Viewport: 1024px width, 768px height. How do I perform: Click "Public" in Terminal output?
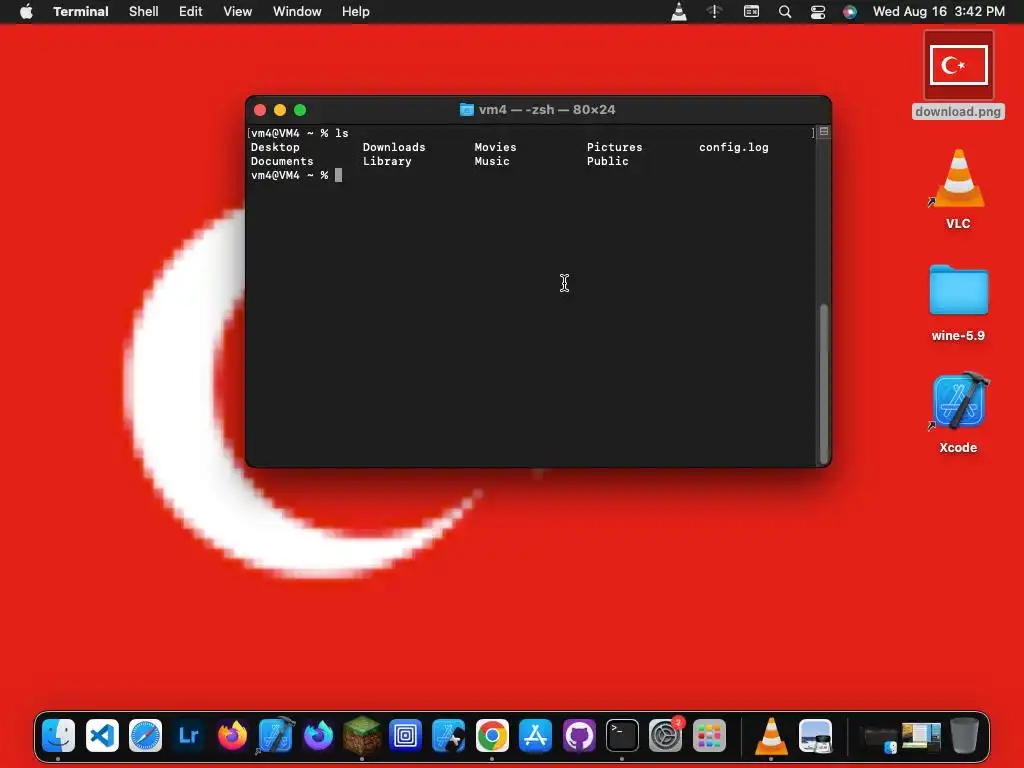607,161
